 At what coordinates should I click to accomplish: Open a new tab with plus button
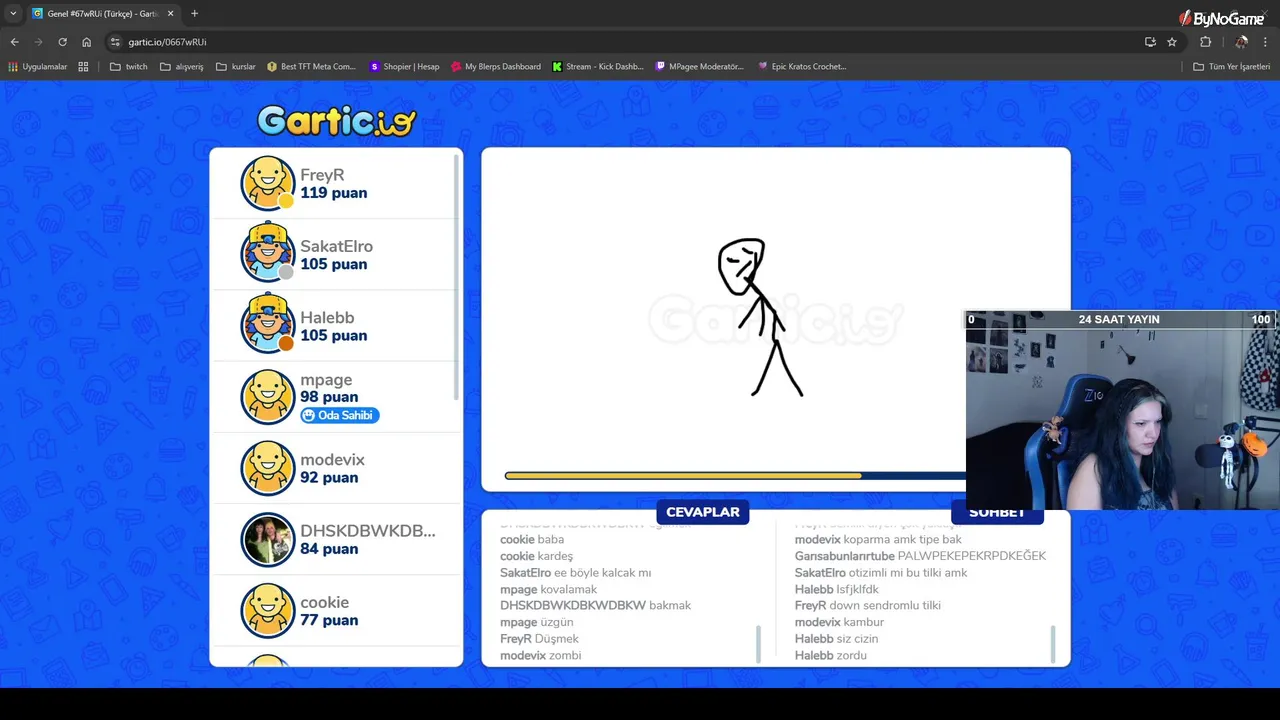coord(194,14)
